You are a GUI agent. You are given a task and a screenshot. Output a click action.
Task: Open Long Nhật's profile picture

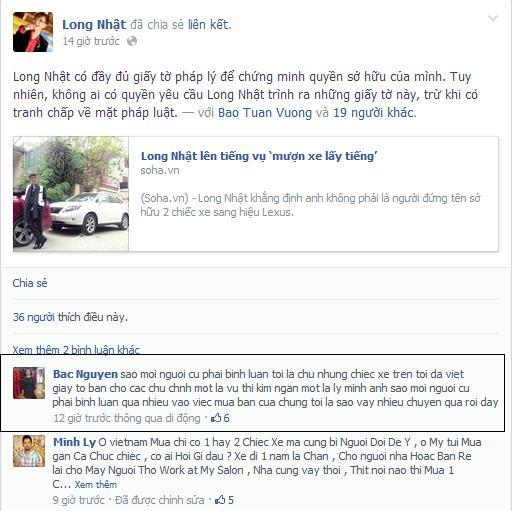click(x=33, y=32)
